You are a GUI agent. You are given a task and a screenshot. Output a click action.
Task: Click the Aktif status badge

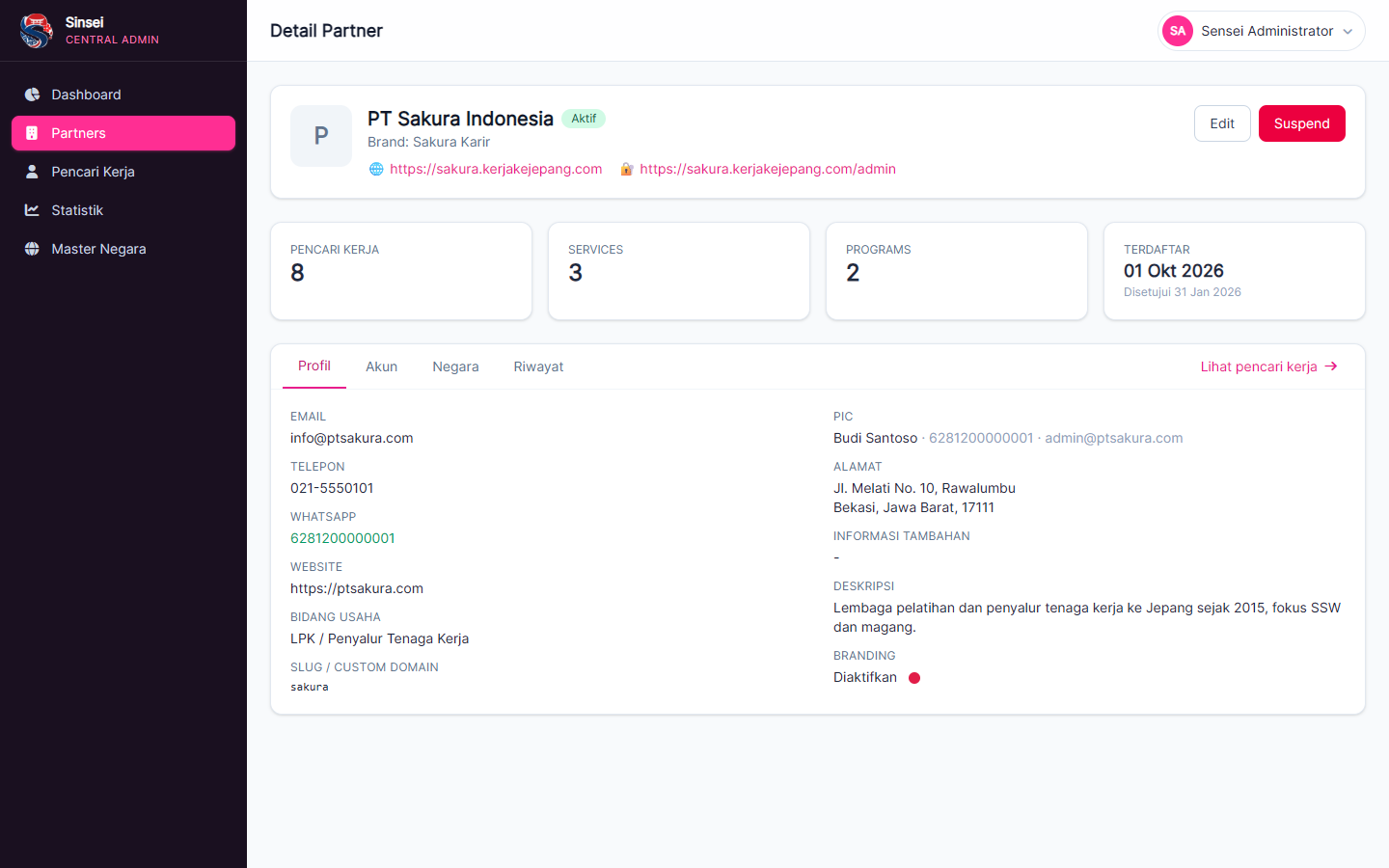pyautogui.click(x=584, y=119)
